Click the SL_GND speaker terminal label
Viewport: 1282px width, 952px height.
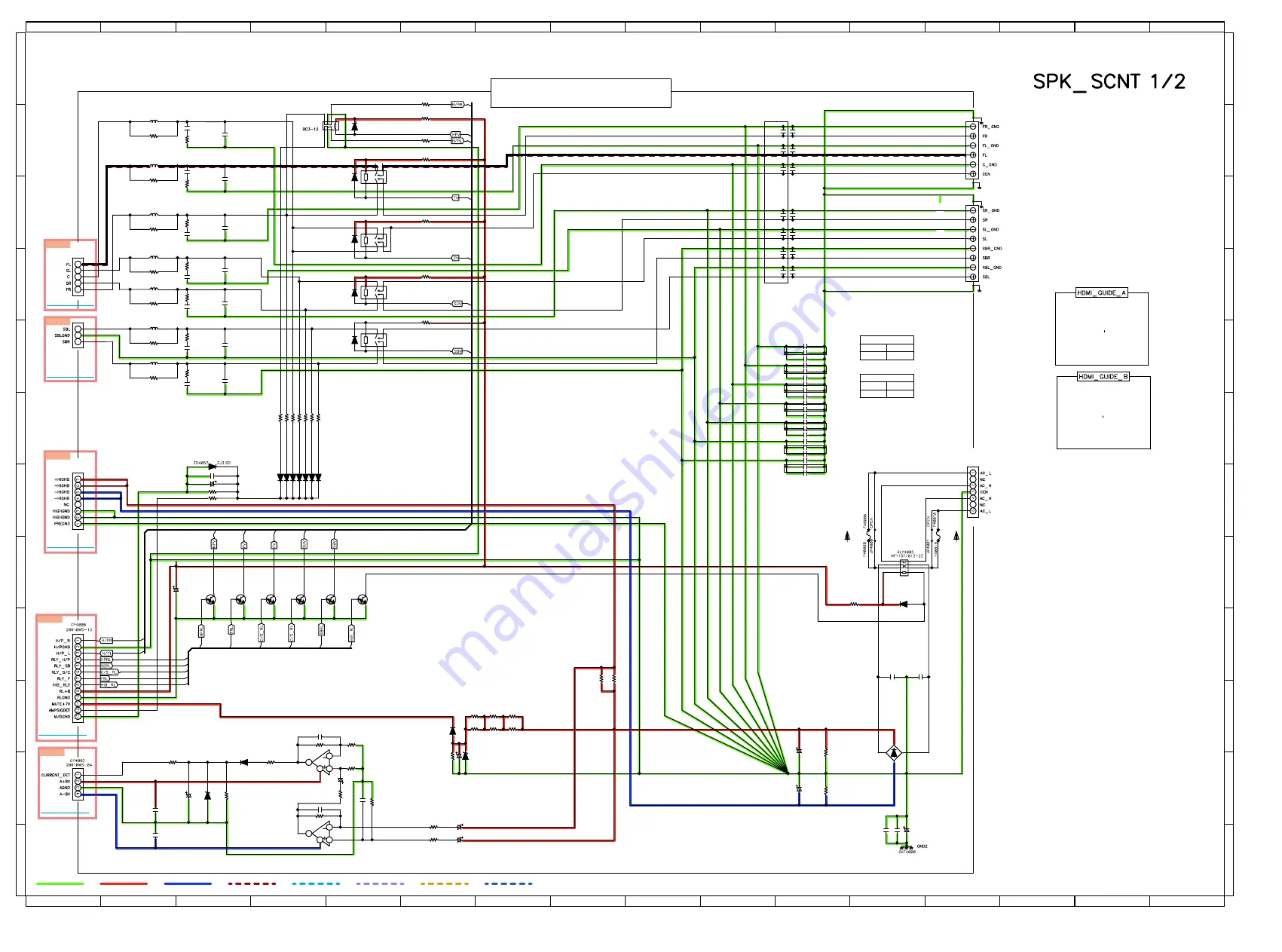point(990,229)
